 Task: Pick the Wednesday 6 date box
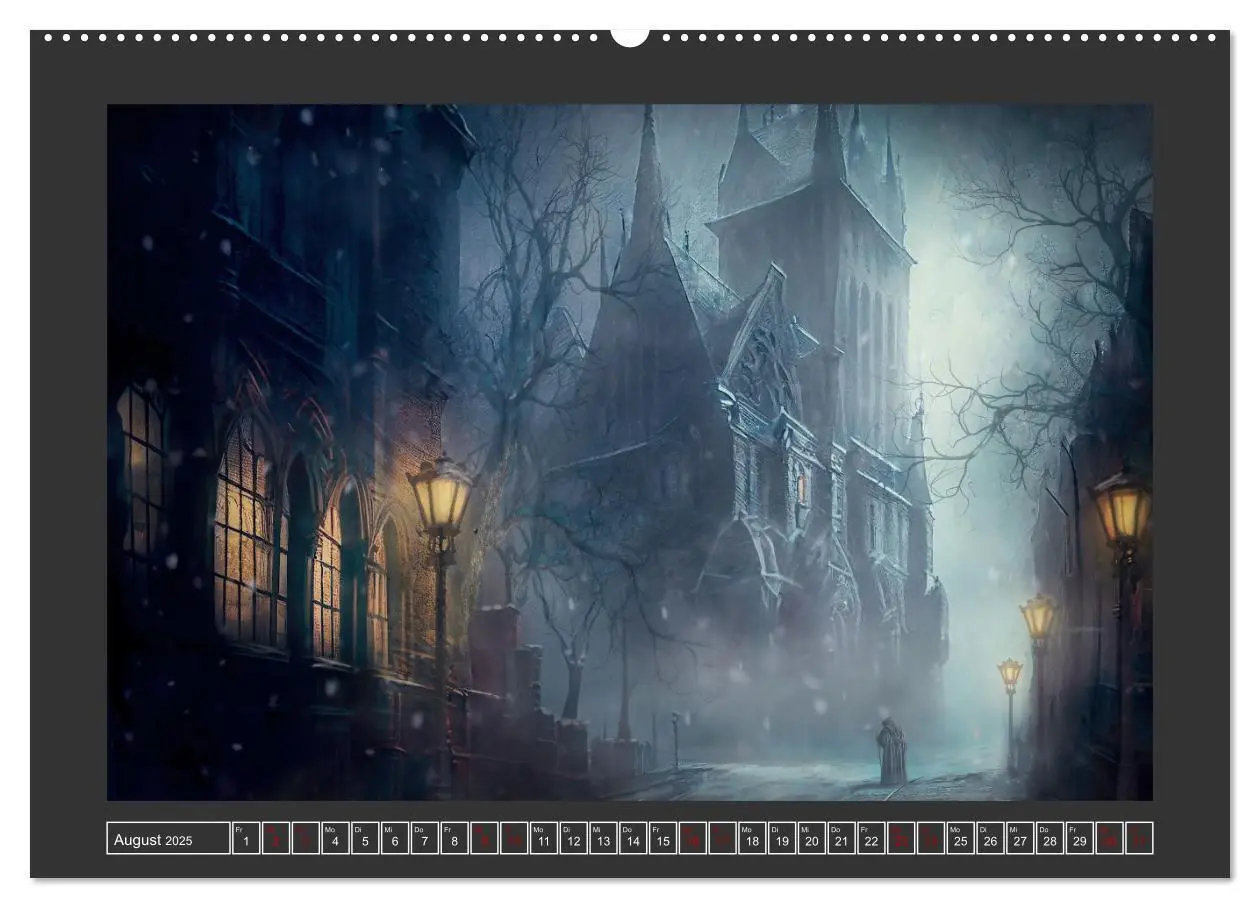pyautogui.click(x=395, y=839)
